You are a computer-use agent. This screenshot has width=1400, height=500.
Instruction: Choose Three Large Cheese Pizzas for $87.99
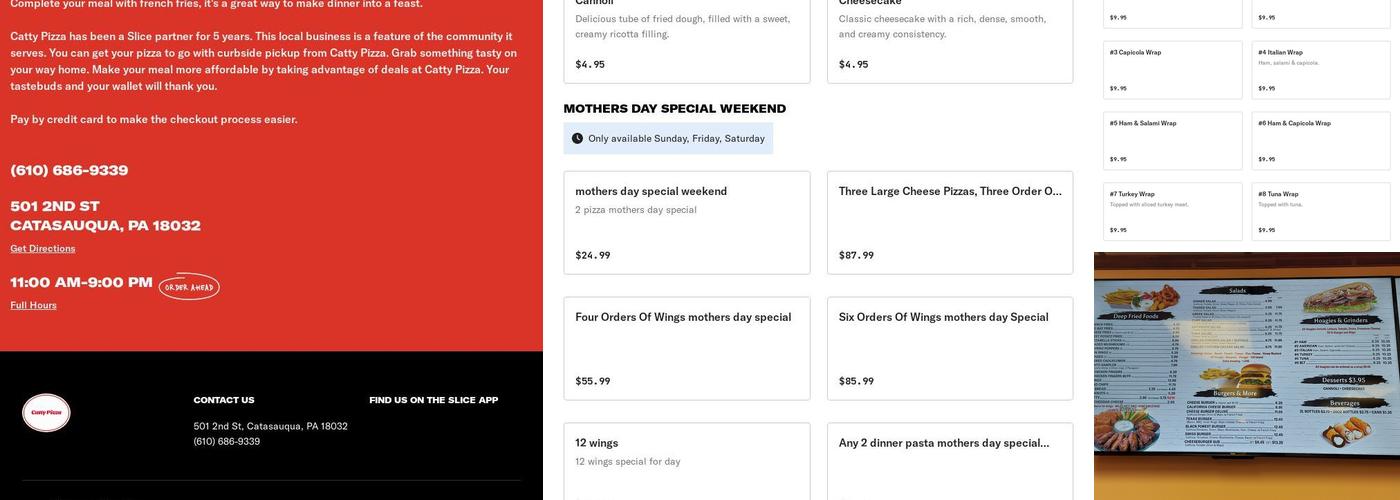(949, 223)
